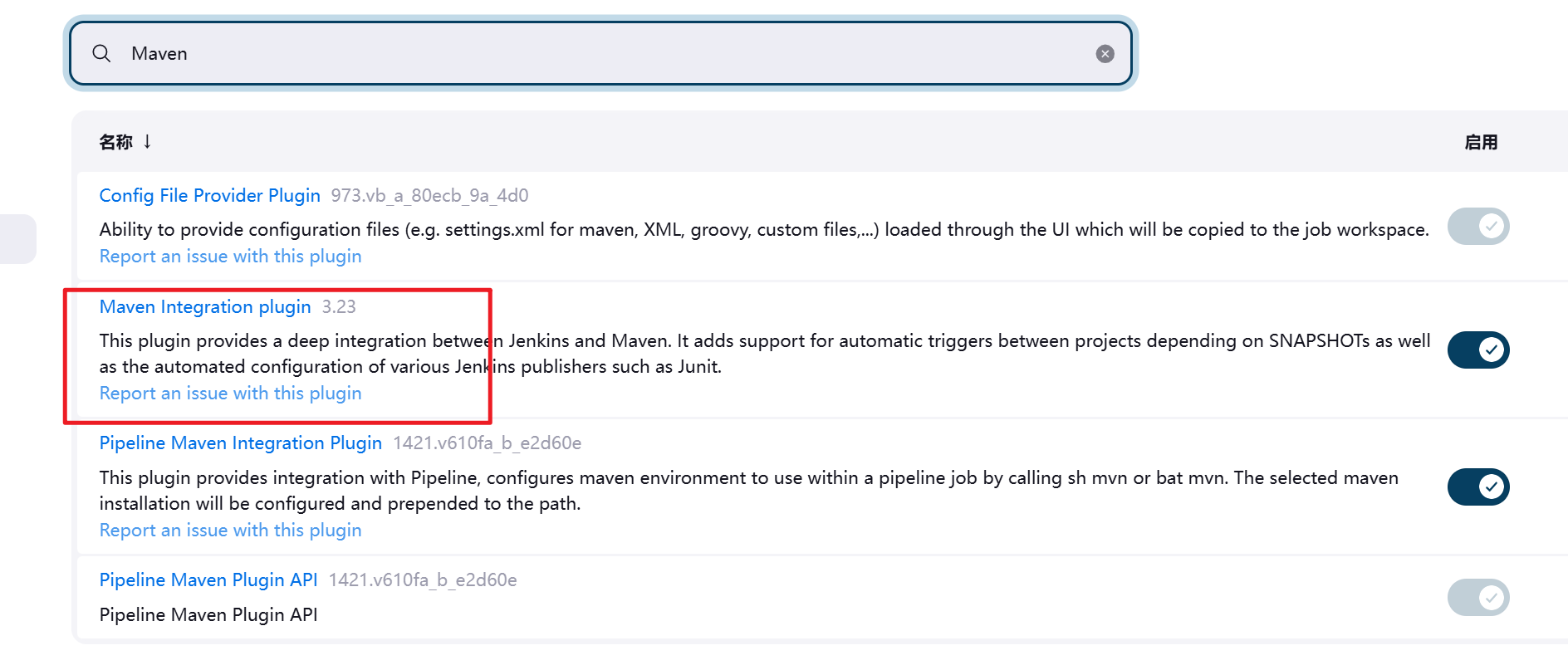Open Config File Provider Plugin link
Image resolution: width=1568 pixels, height=670 pixels.
209,195
